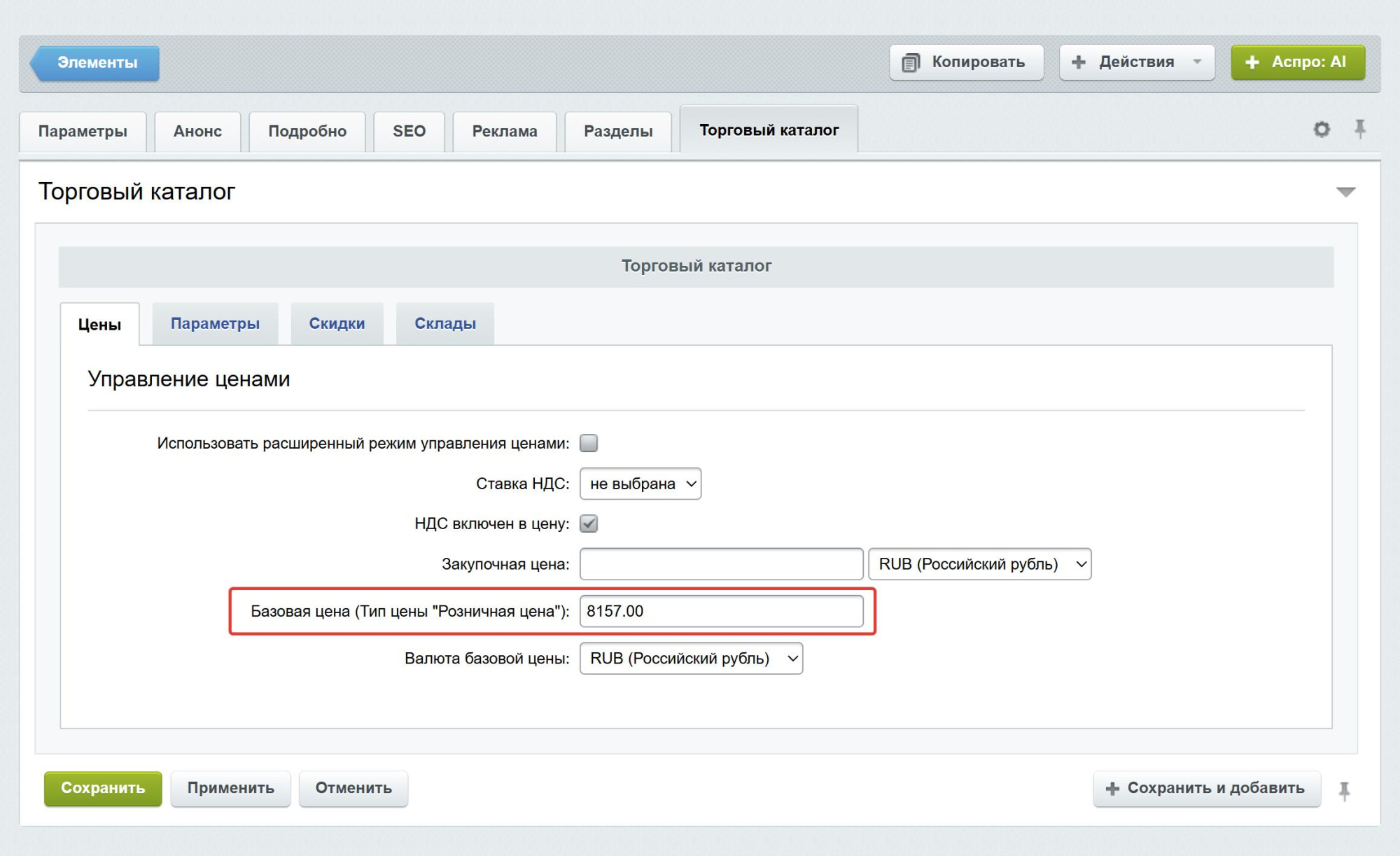Click Сохранить и добавить plus button
Image resolution: width=1400 pixels, height=856 pixels.
coord(1206,788)
